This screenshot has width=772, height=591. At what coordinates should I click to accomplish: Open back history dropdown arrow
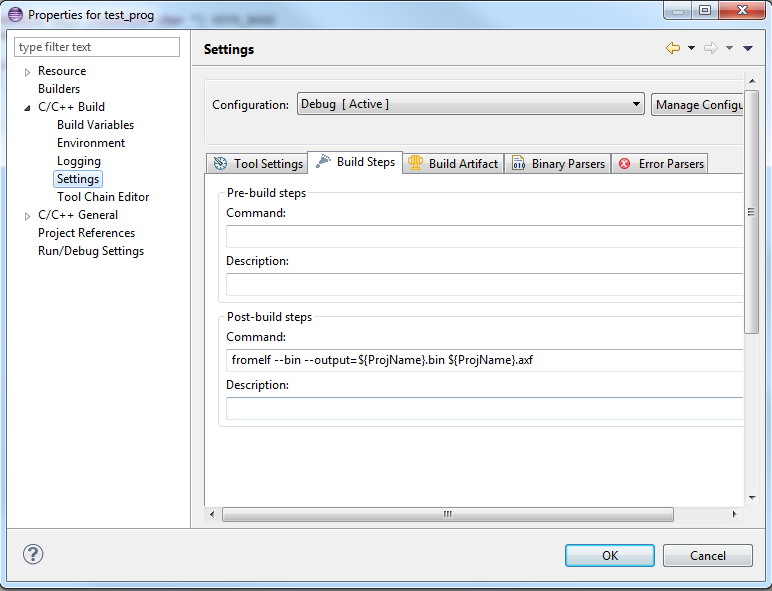pyautogui.click(x=691, y=48)
